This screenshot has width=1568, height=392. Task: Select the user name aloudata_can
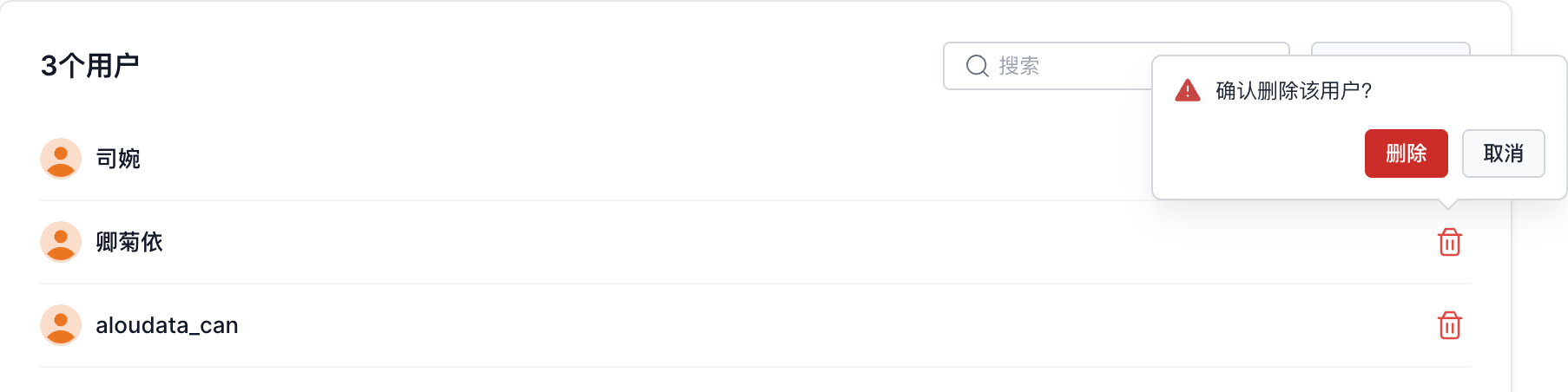pos(167,325)
